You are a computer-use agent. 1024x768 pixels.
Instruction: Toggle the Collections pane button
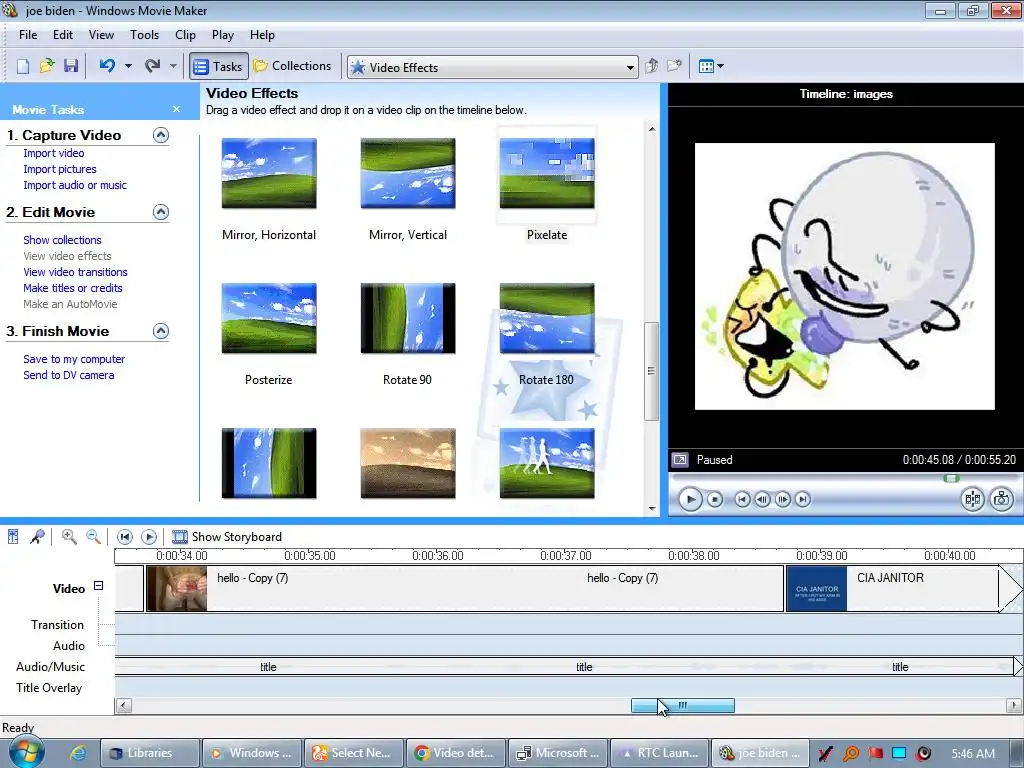coord(293,66)
